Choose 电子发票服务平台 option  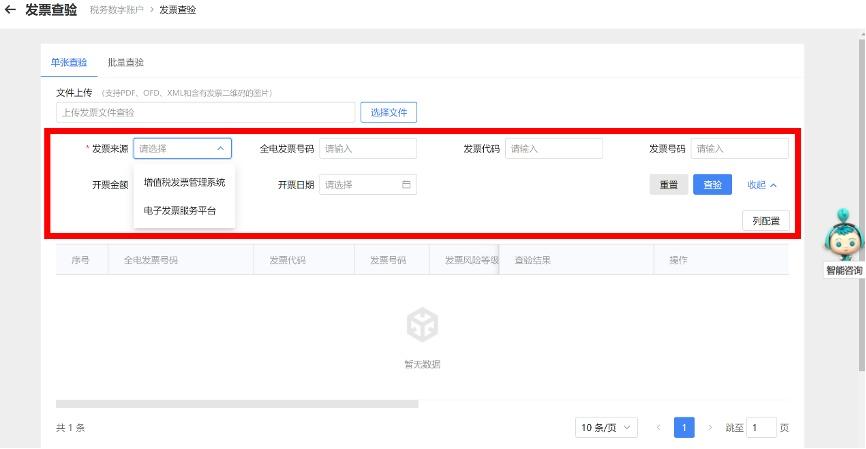point(180,211)
